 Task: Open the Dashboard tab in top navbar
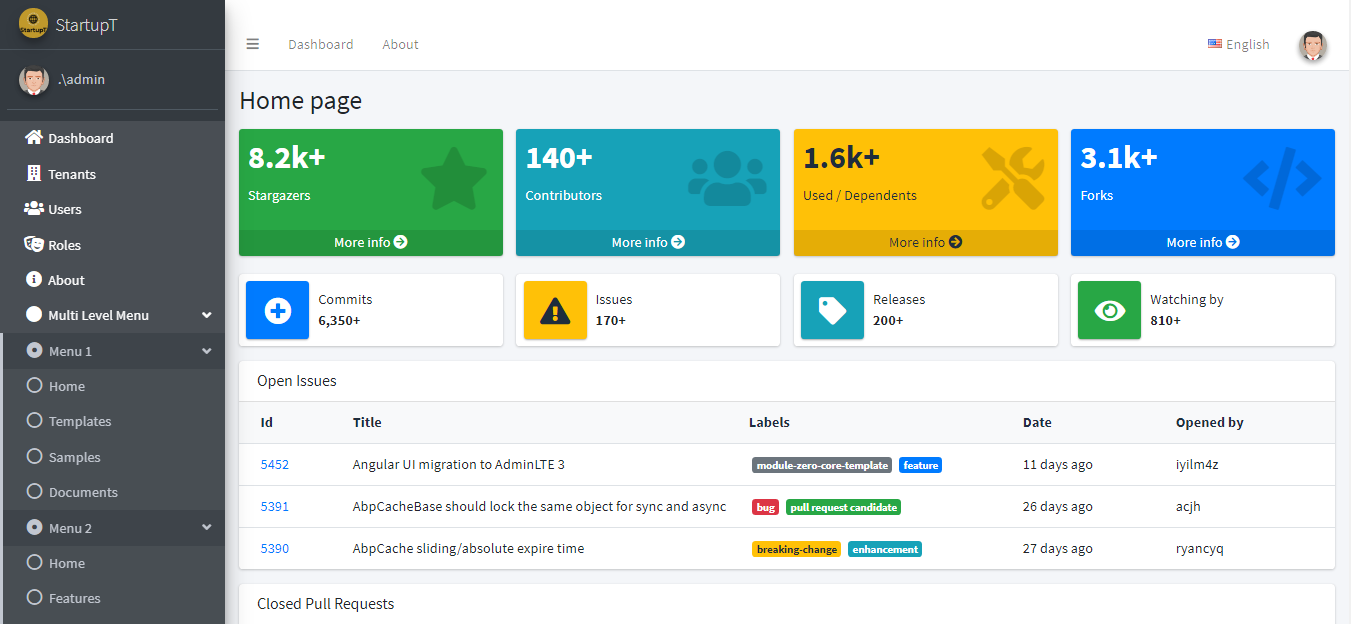pos(320,44)
